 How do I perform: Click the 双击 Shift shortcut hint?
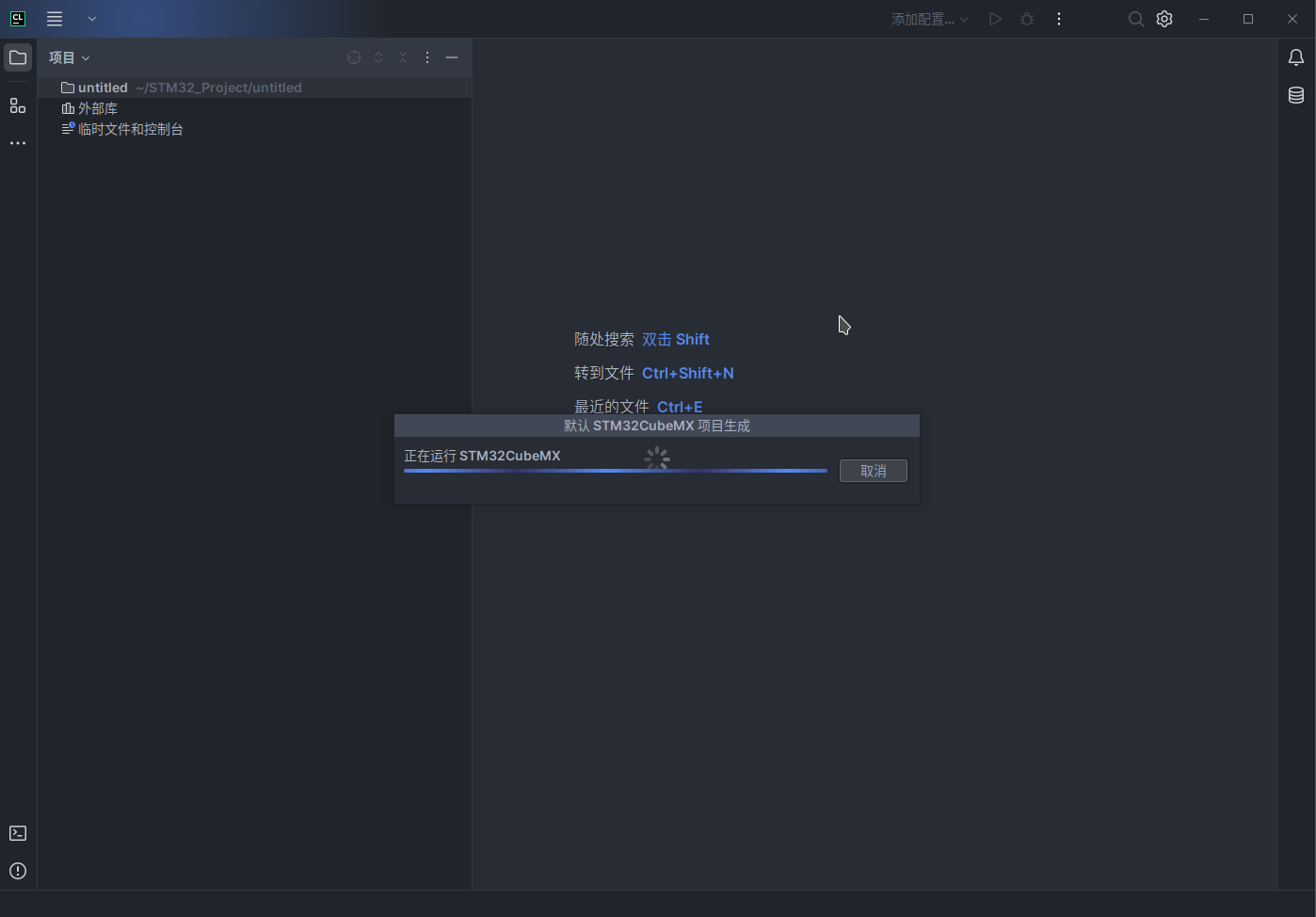[676, 339]
